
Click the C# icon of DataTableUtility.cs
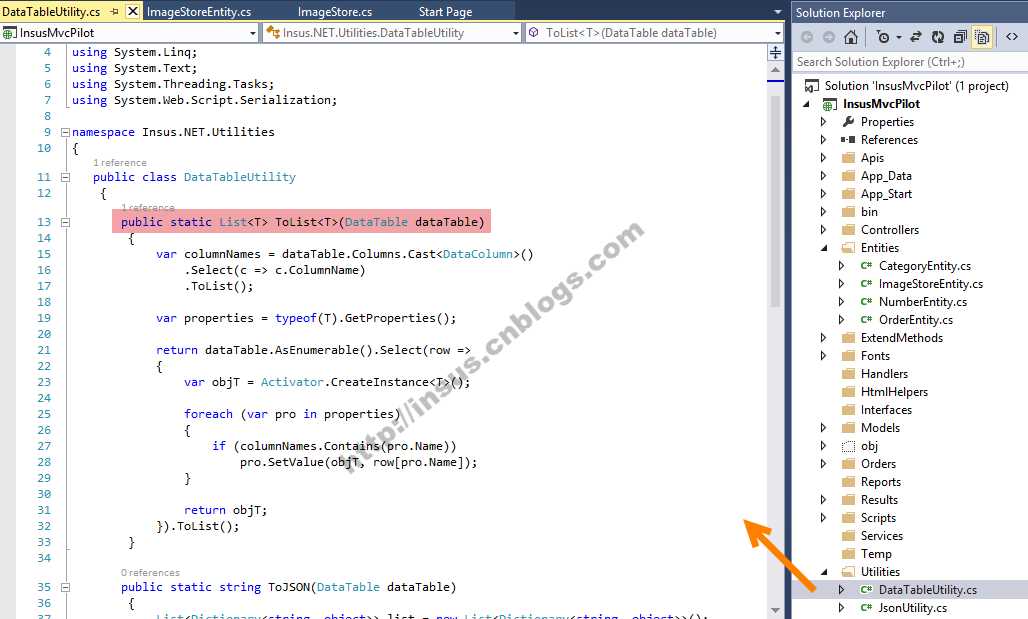pos(866,590)
